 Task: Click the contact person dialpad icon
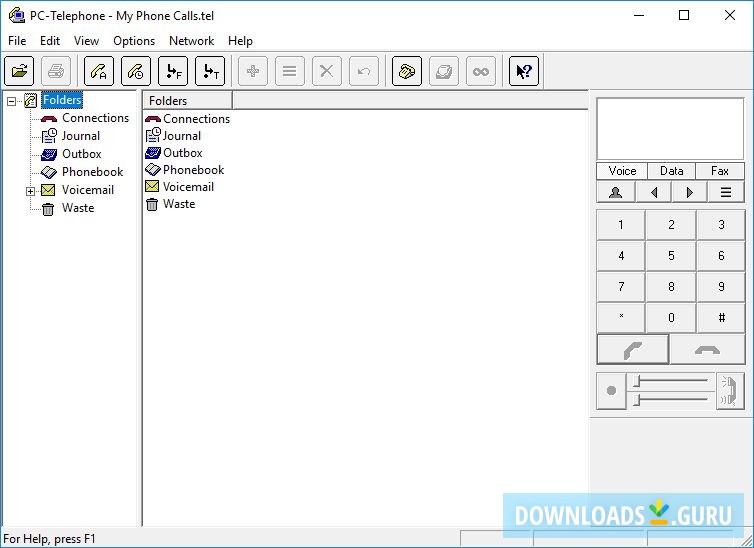pos(616,192)
